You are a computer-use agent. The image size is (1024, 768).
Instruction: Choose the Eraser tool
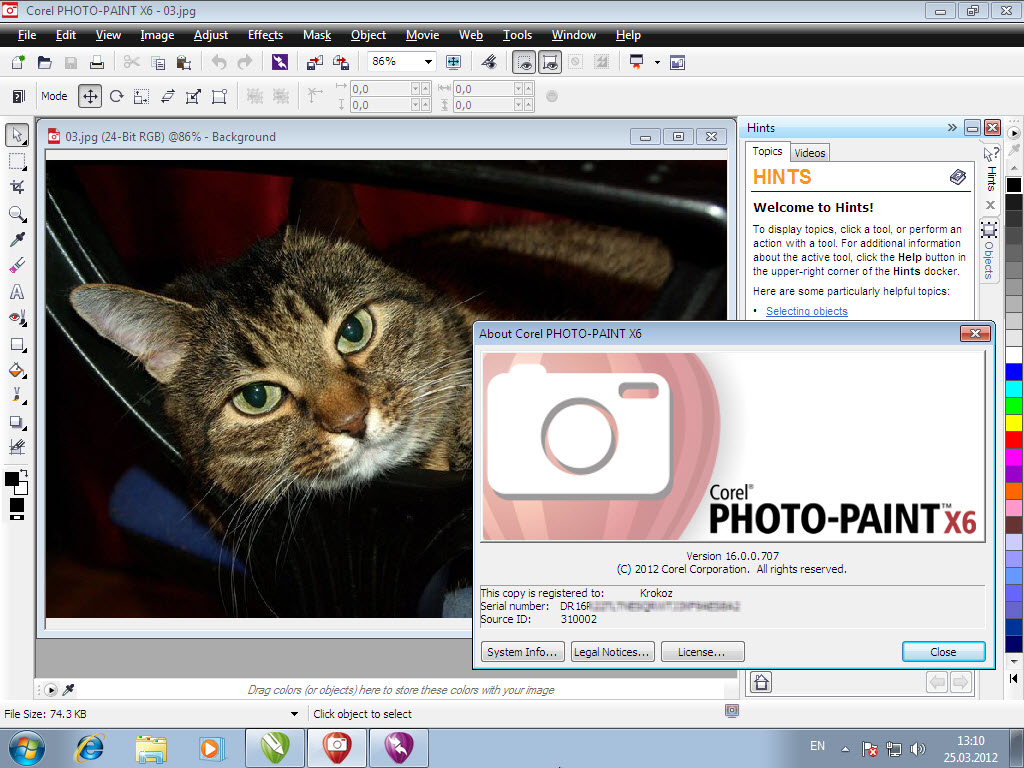(x=17, y=266)
